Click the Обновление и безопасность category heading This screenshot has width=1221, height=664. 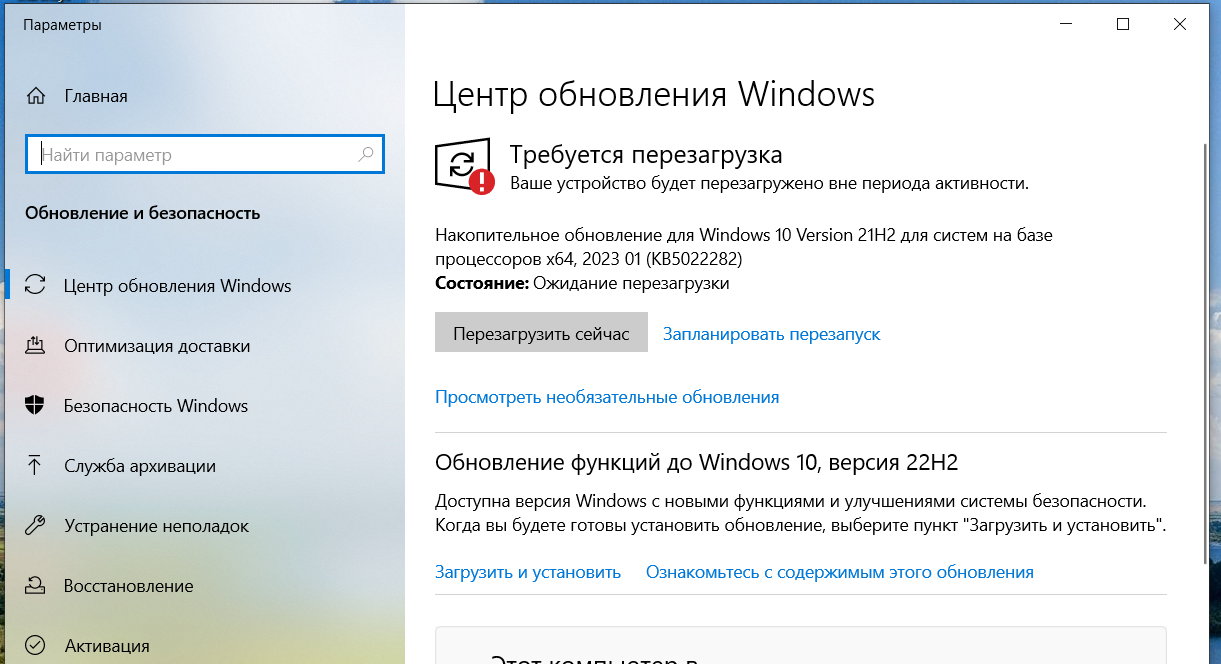(x=142, y=213)
